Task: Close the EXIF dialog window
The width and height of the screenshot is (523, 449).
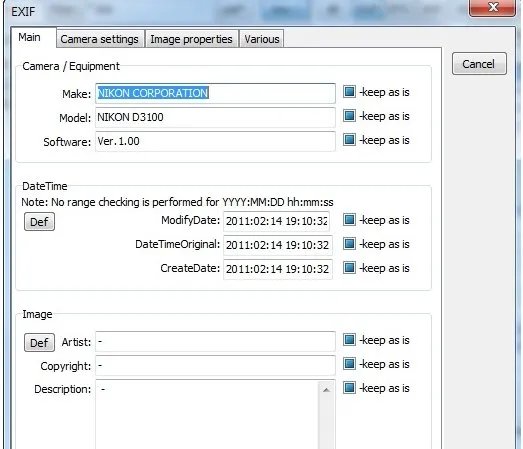Action: point(493,7)
